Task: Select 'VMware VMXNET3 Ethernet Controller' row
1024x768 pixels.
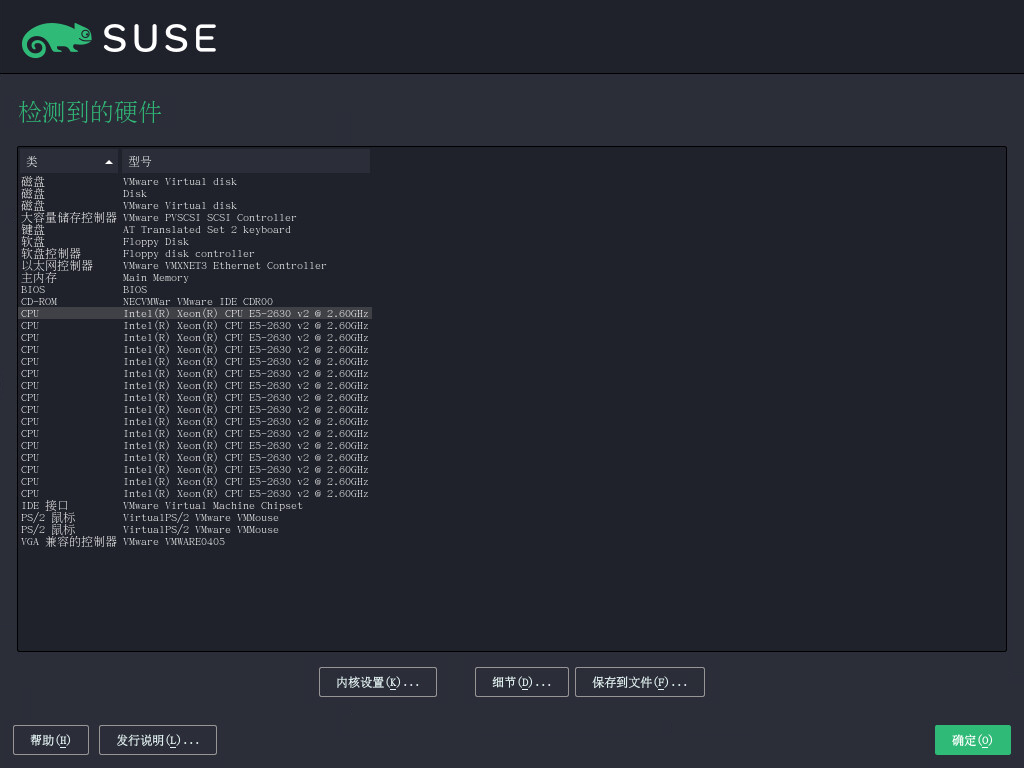Action: (195, 266)
